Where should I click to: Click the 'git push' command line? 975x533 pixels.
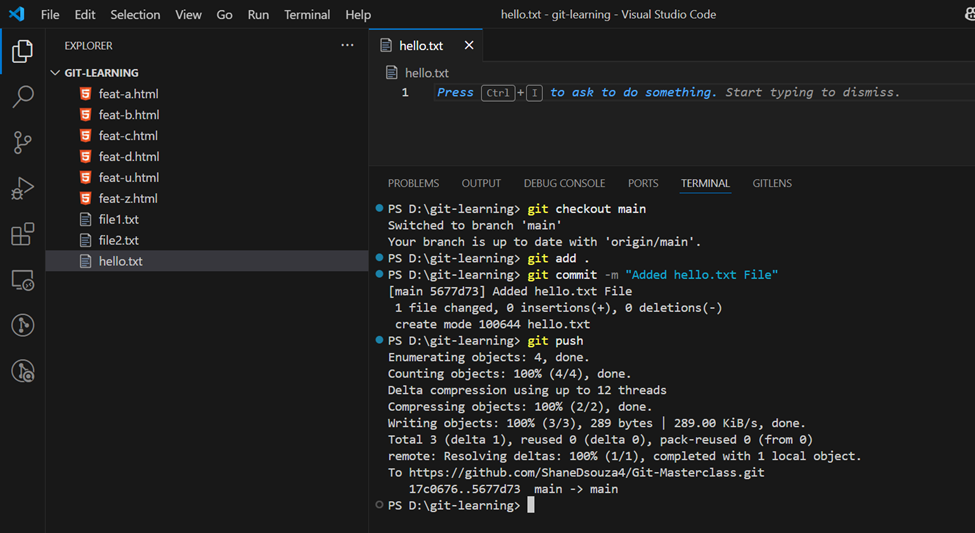click(486, 341)
